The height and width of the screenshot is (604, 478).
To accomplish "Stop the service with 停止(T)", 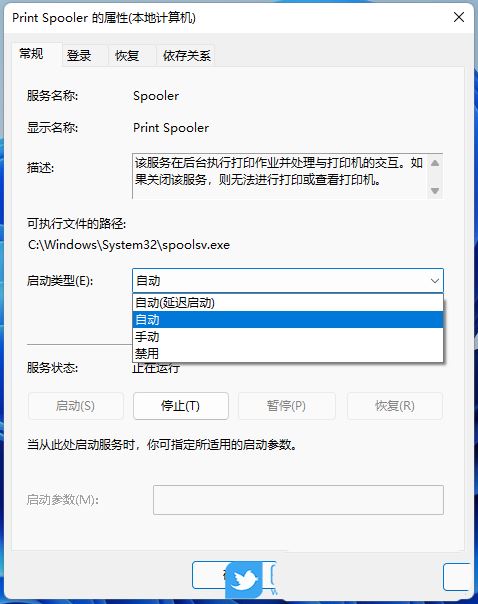I will (181, 406).
